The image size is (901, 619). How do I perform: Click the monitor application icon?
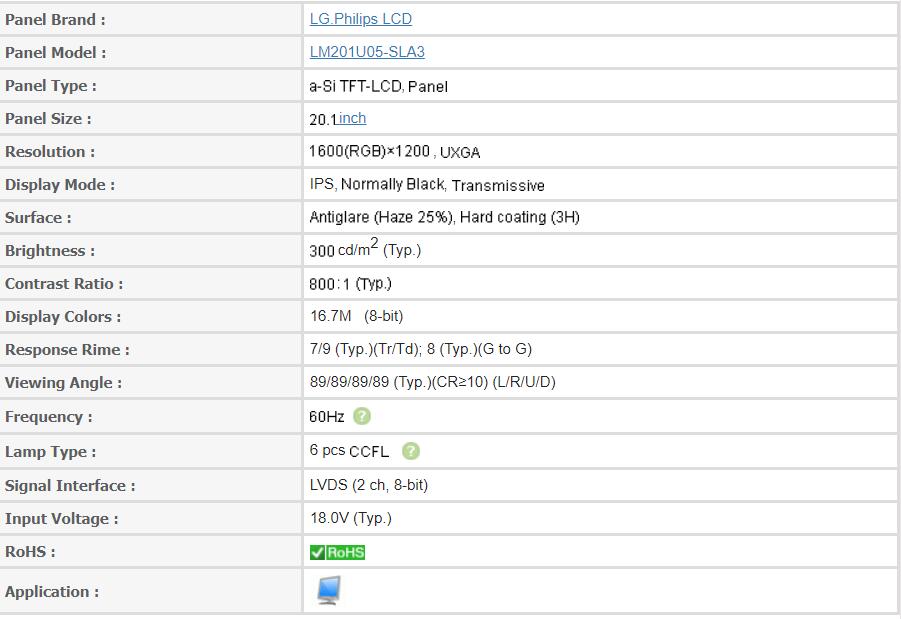click(x=329, y=590)
